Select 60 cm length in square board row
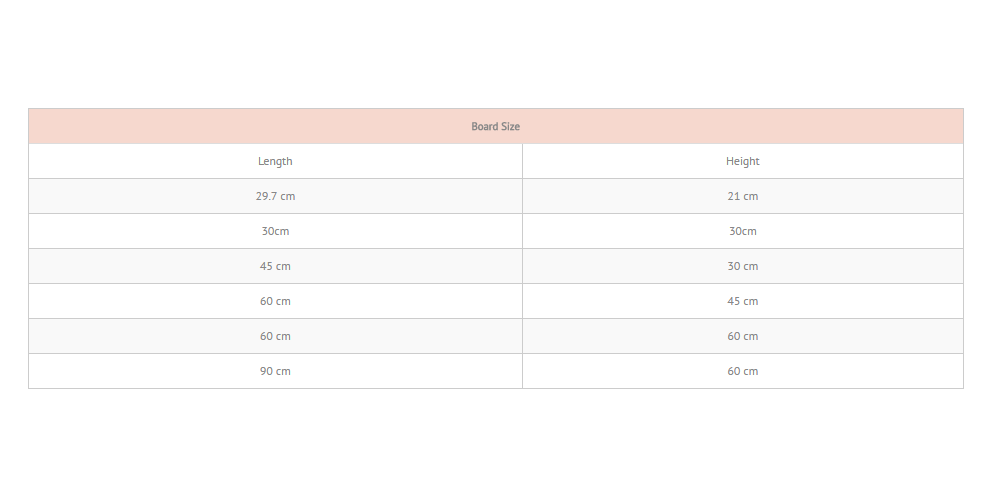Image resolution: width=995 pixels, height=500 pixels. pyautogui.click(x=275, y=336)
